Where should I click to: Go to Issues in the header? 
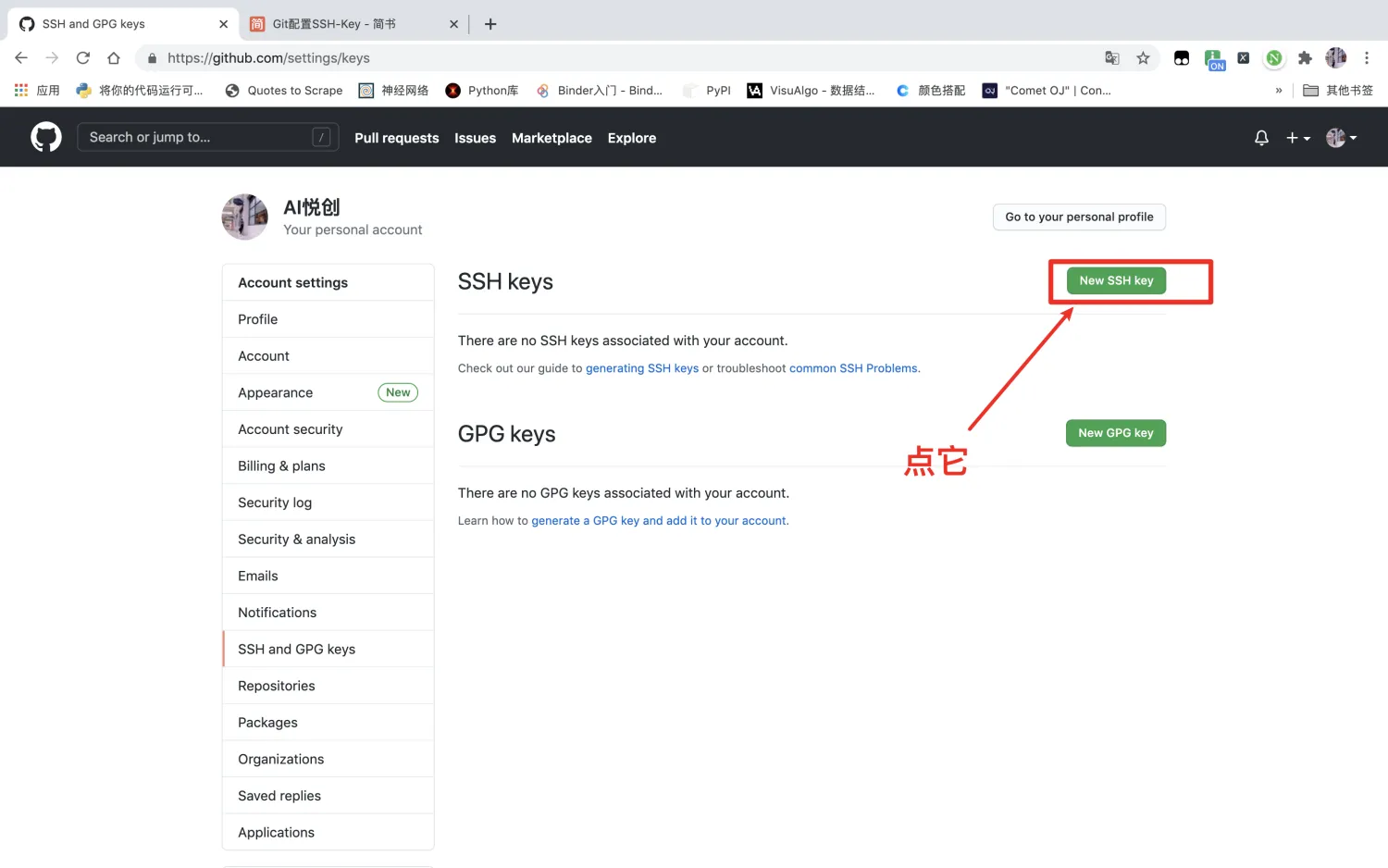click(x=475, y=138)
